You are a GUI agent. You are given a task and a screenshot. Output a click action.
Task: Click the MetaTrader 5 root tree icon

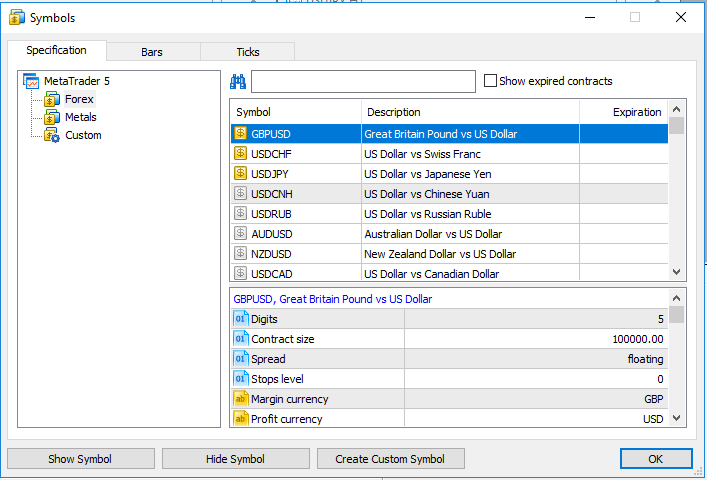(x=31, y=81)
